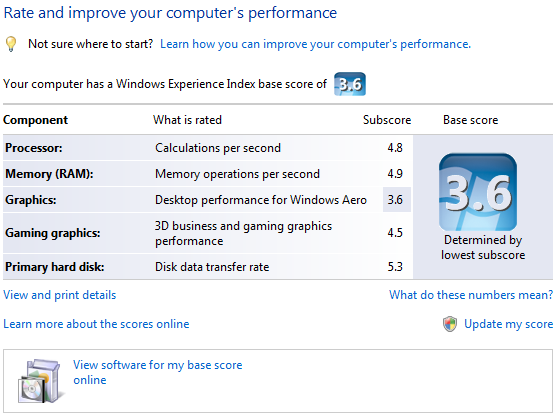Click the software box and CD icon

[x=40, y=381]
